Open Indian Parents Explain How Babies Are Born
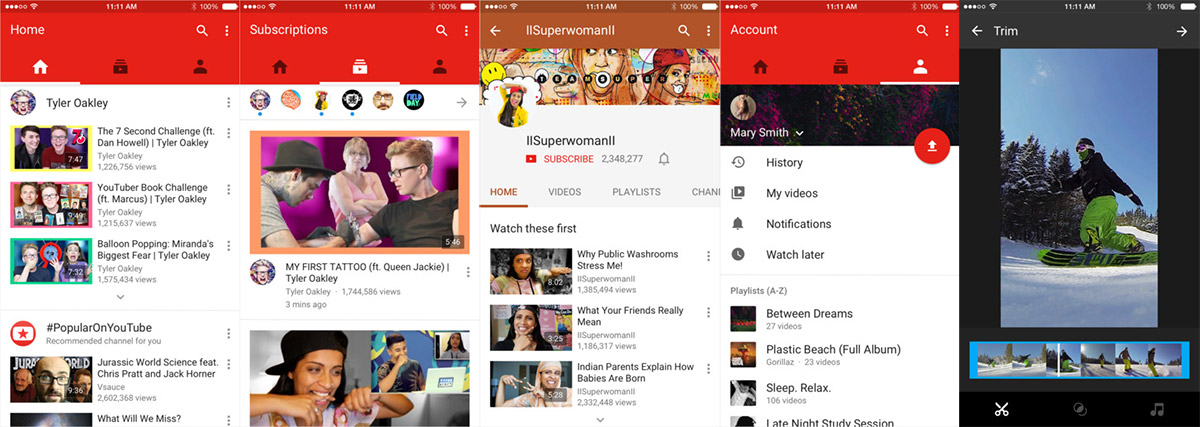 pos(635,373)
